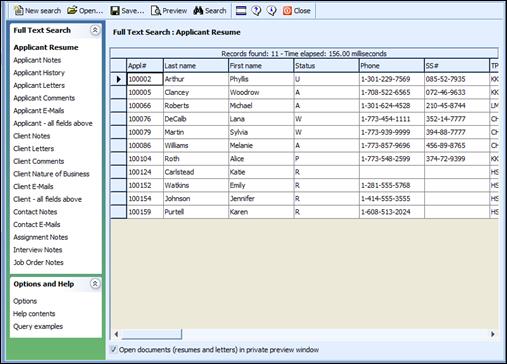Open the Applicant Comments search

tap(44, 98)
